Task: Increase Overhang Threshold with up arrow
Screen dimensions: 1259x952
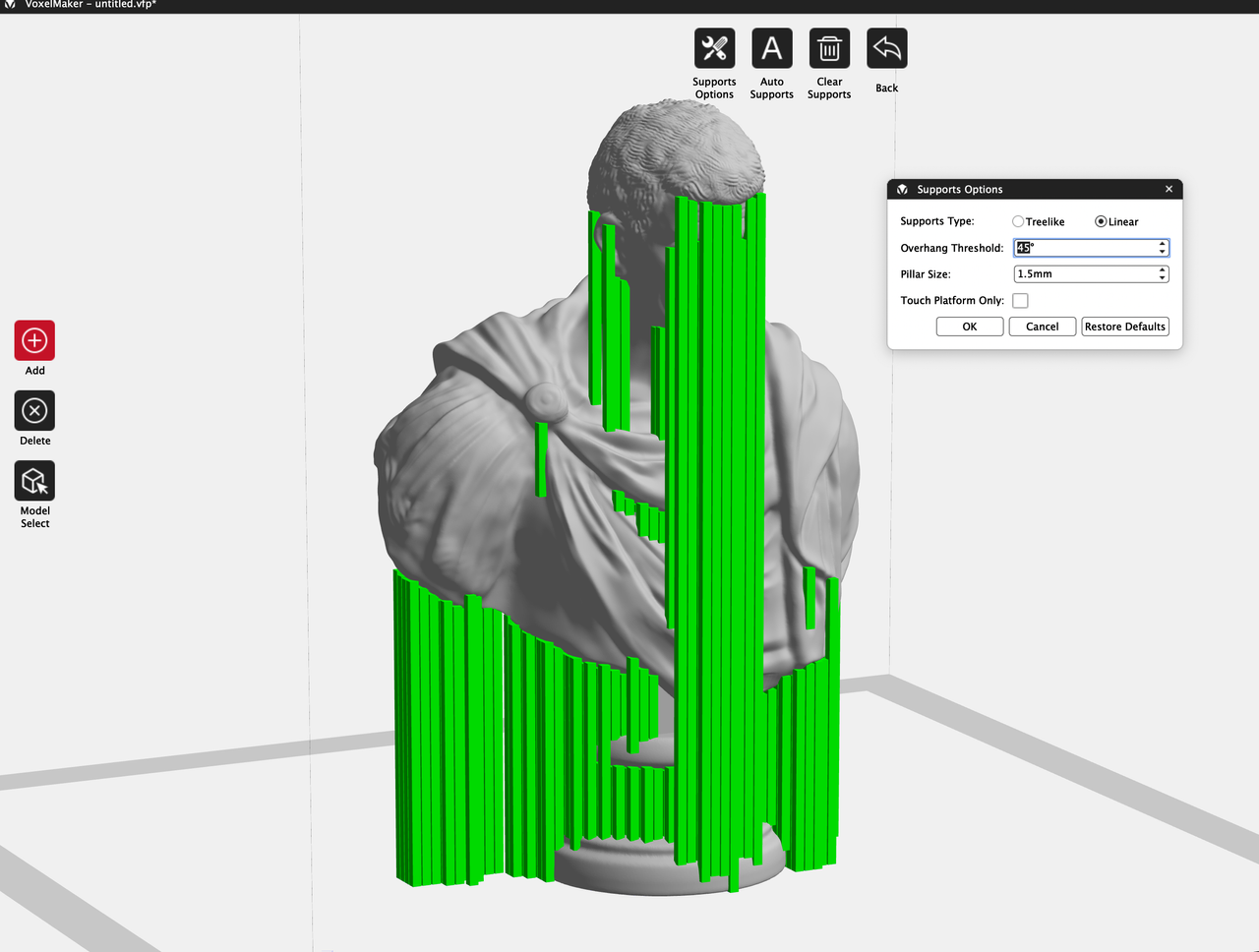Action: point(1163,244)
